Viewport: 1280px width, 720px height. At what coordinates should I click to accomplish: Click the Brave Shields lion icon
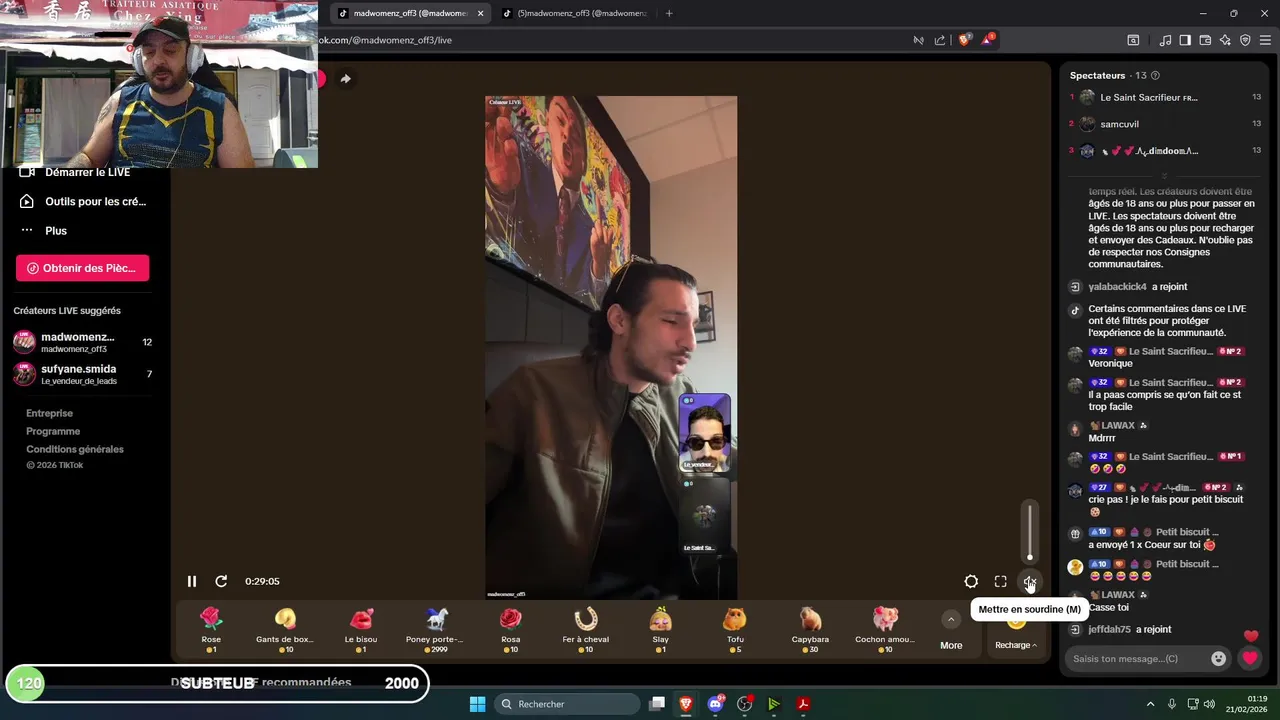964,40
